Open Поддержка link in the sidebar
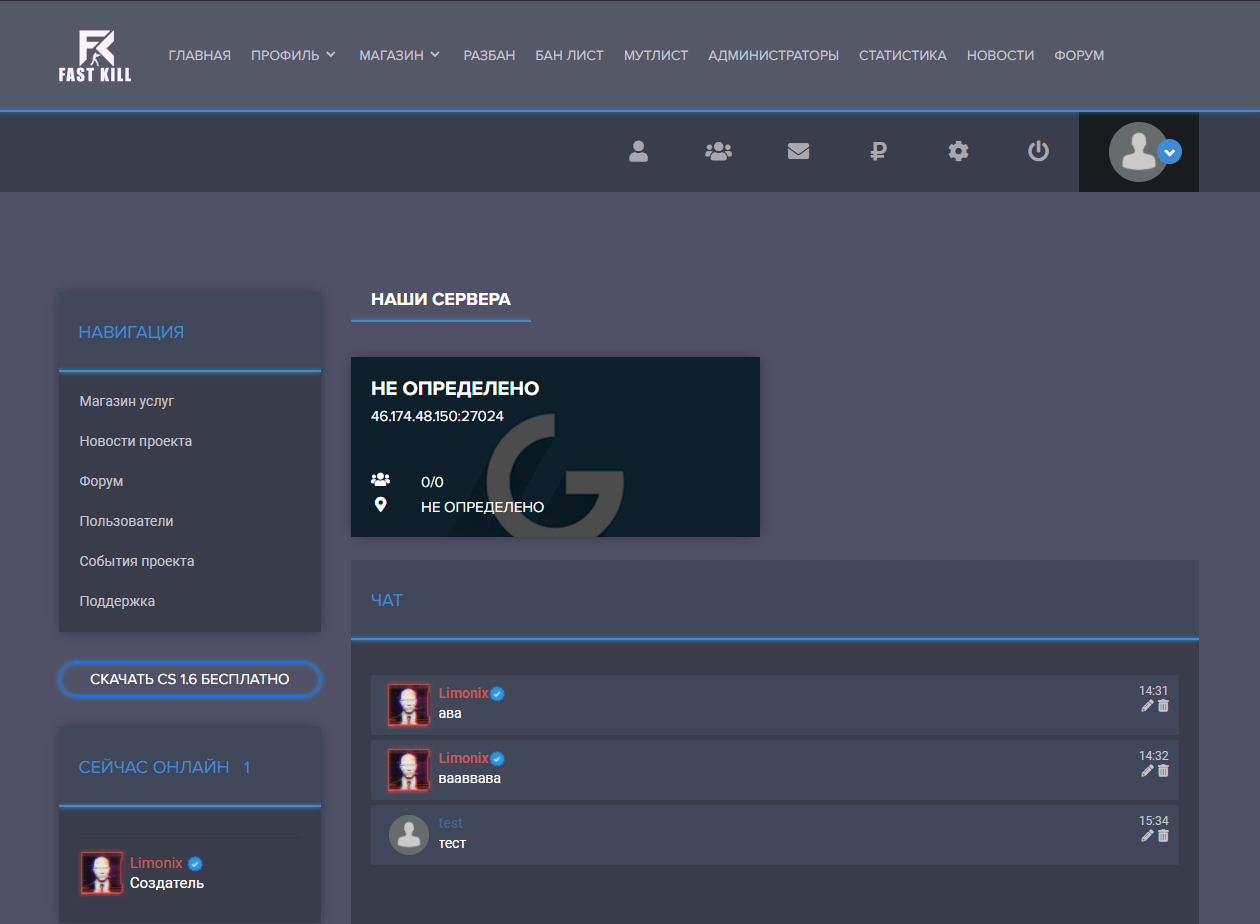 point(117,601)
